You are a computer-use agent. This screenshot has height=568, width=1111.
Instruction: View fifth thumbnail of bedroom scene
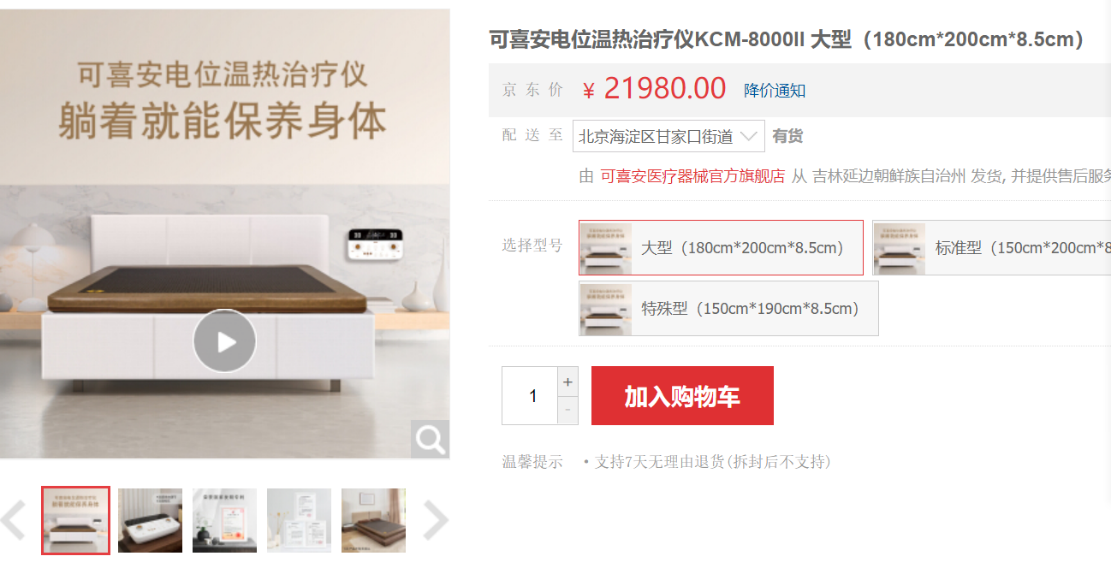point(373,520)
